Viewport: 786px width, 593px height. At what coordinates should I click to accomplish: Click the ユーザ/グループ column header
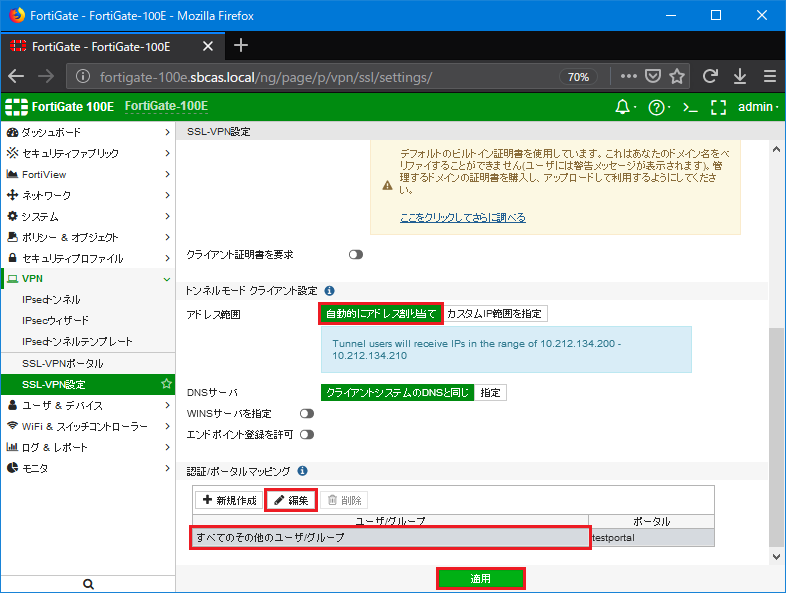click(390, 521)
